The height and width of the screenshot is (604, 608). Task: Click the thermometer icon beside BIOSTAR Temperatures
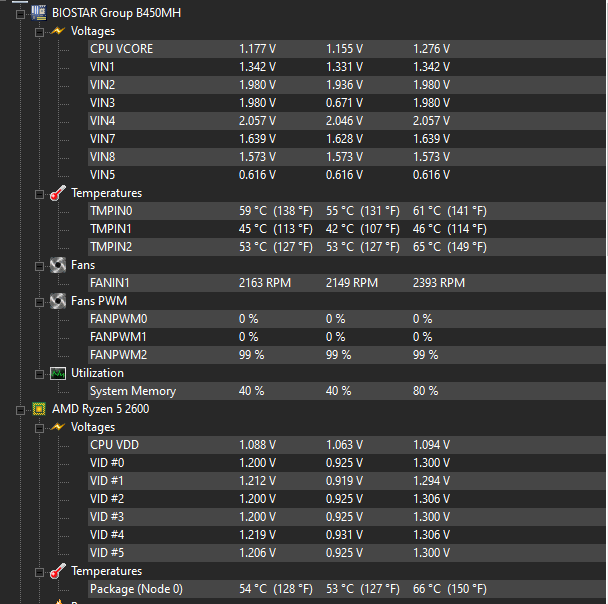[58, 193]
